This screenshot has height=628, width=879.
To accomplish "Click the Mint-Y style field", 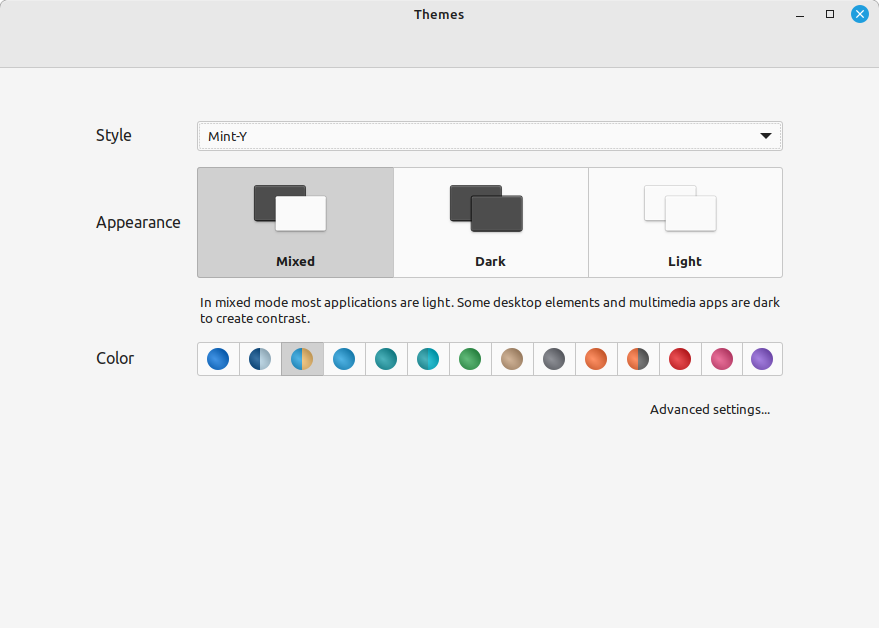I will [490, 136].
